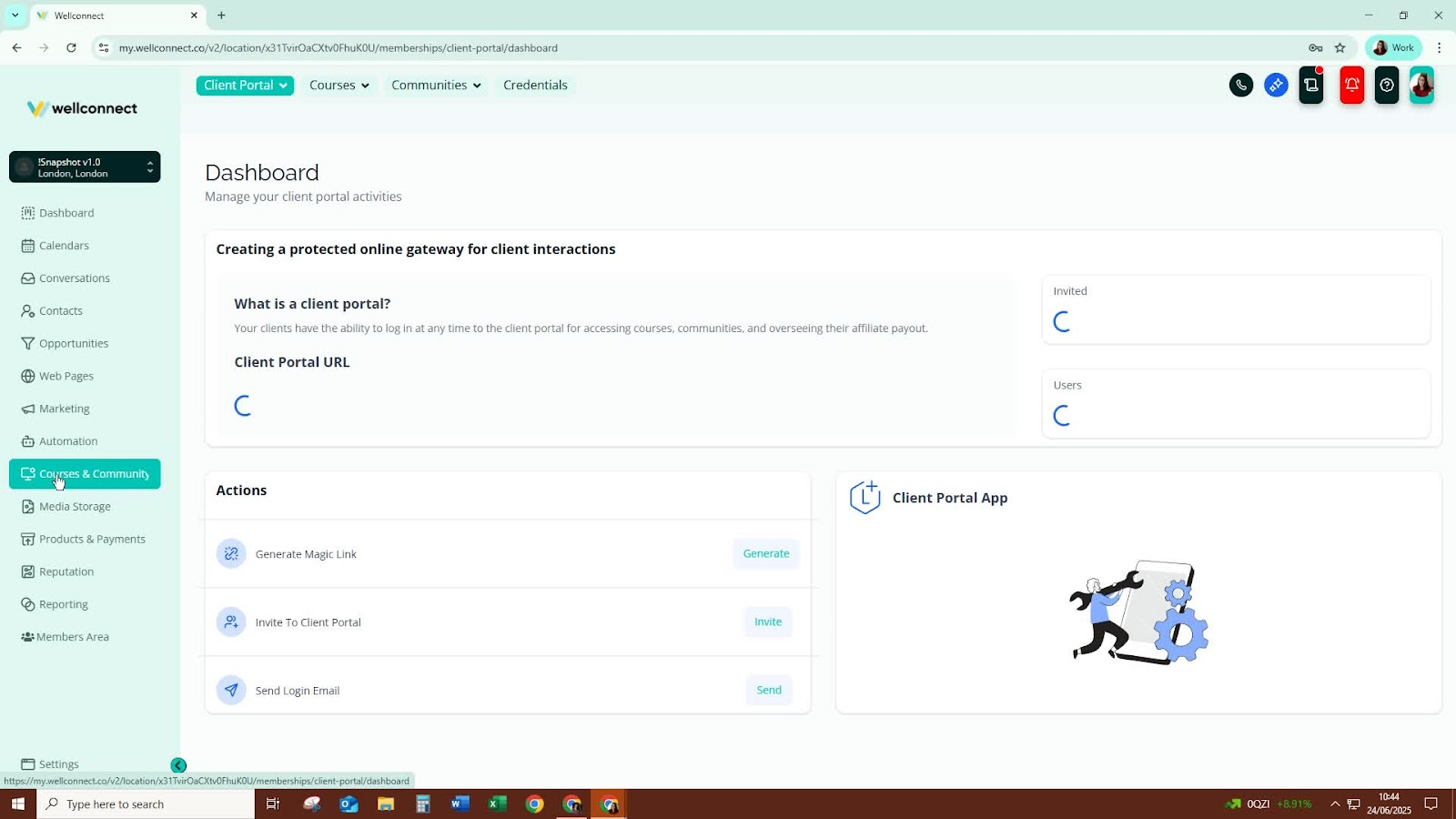
Task: Click the Invite To Client Portal person icon
Action: (231, 622)
